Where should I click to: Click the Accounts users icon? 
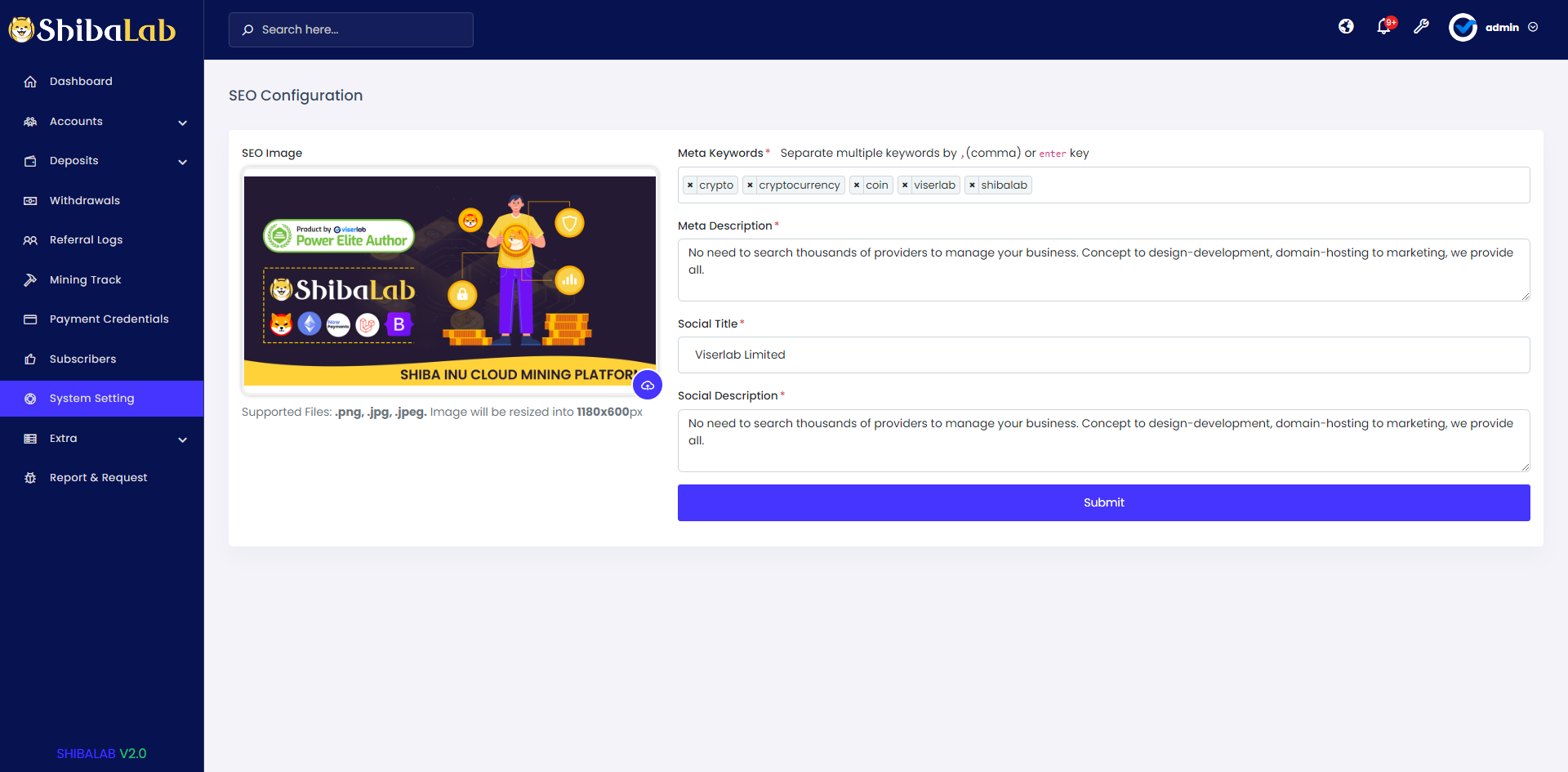(x=30, y=122)
